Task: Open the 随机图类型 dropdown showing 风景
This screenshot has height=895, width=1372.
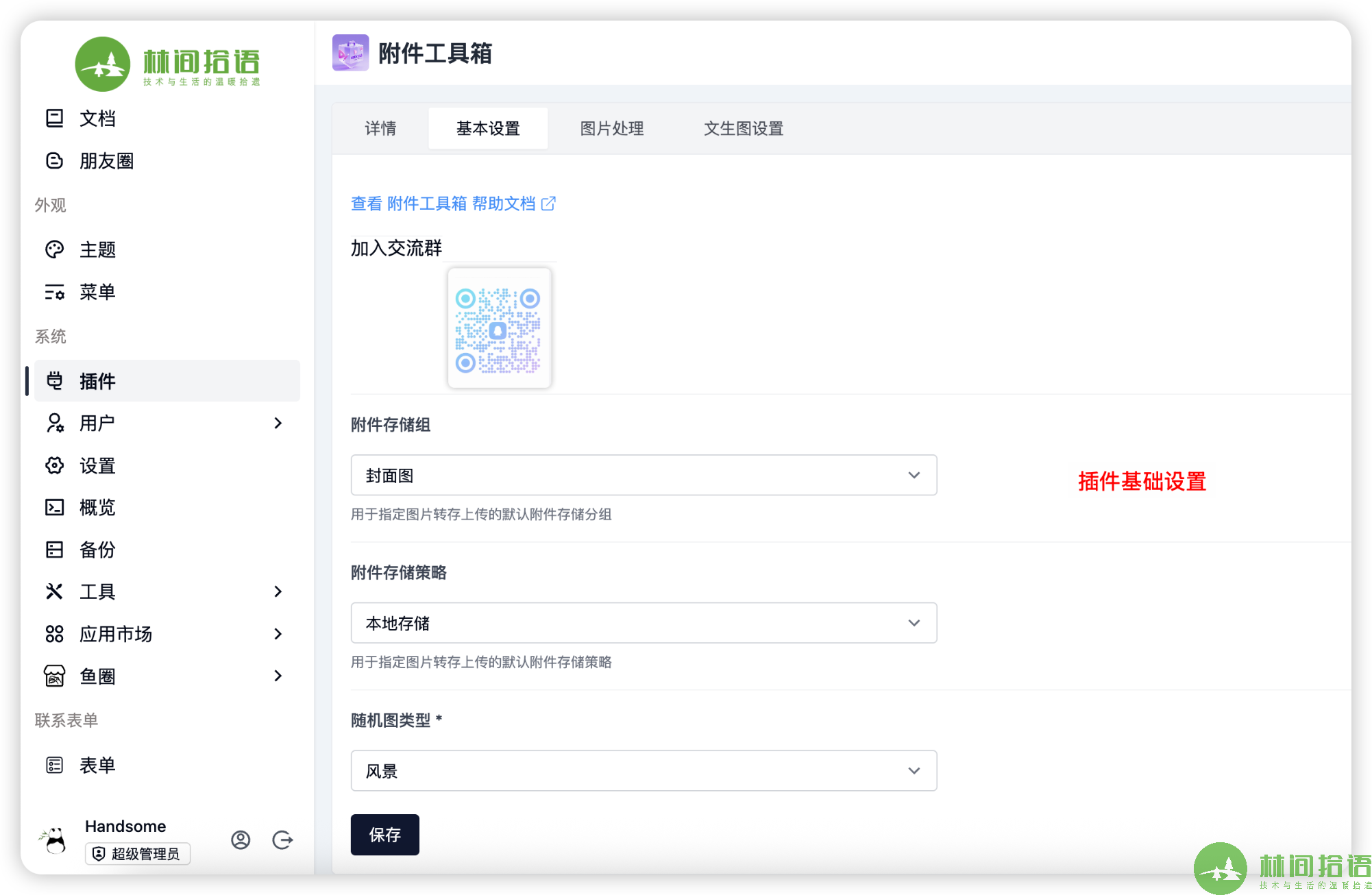Action: tap(644, 771)
